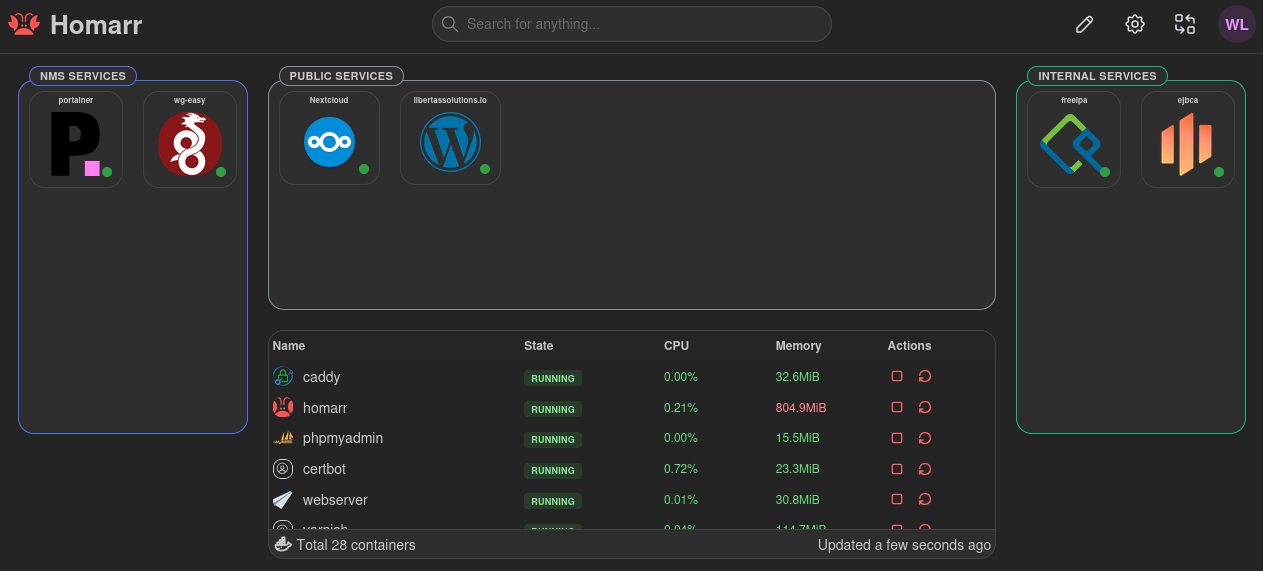Click certbot CPU value 0.72%
Viewport: 1263px width, 571px height.
[x=681, y=469]
